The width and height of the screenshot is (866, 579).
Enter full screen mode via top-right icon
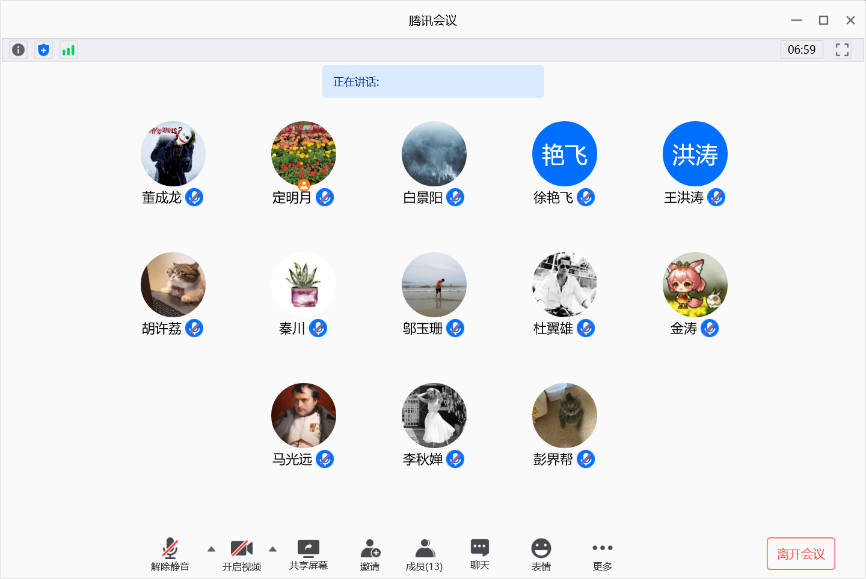[x=842, y=50]
